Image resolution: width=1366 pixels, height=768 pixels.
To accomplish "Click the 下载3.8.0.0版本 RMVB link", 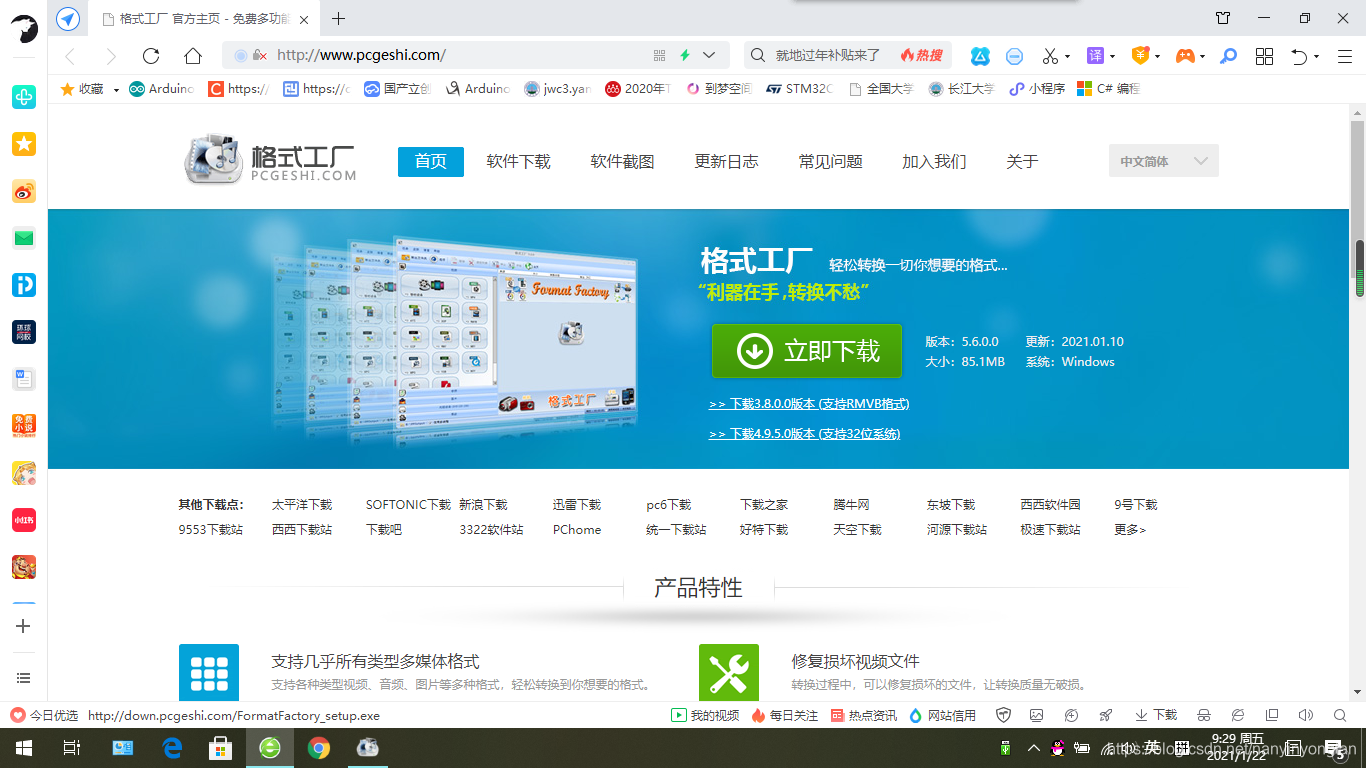I will 809,404.
